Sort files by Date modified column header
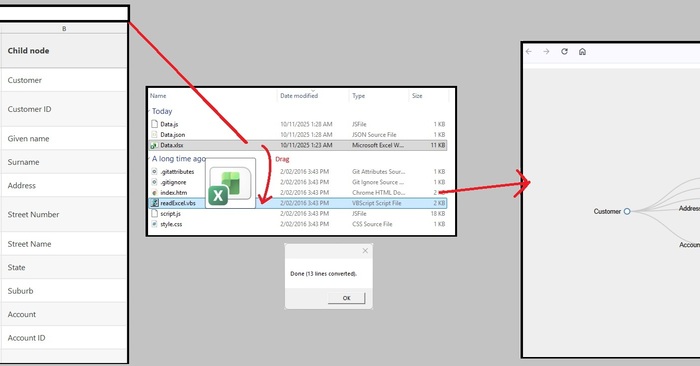Viewport: 700px width, 366px height. (299, 96)
